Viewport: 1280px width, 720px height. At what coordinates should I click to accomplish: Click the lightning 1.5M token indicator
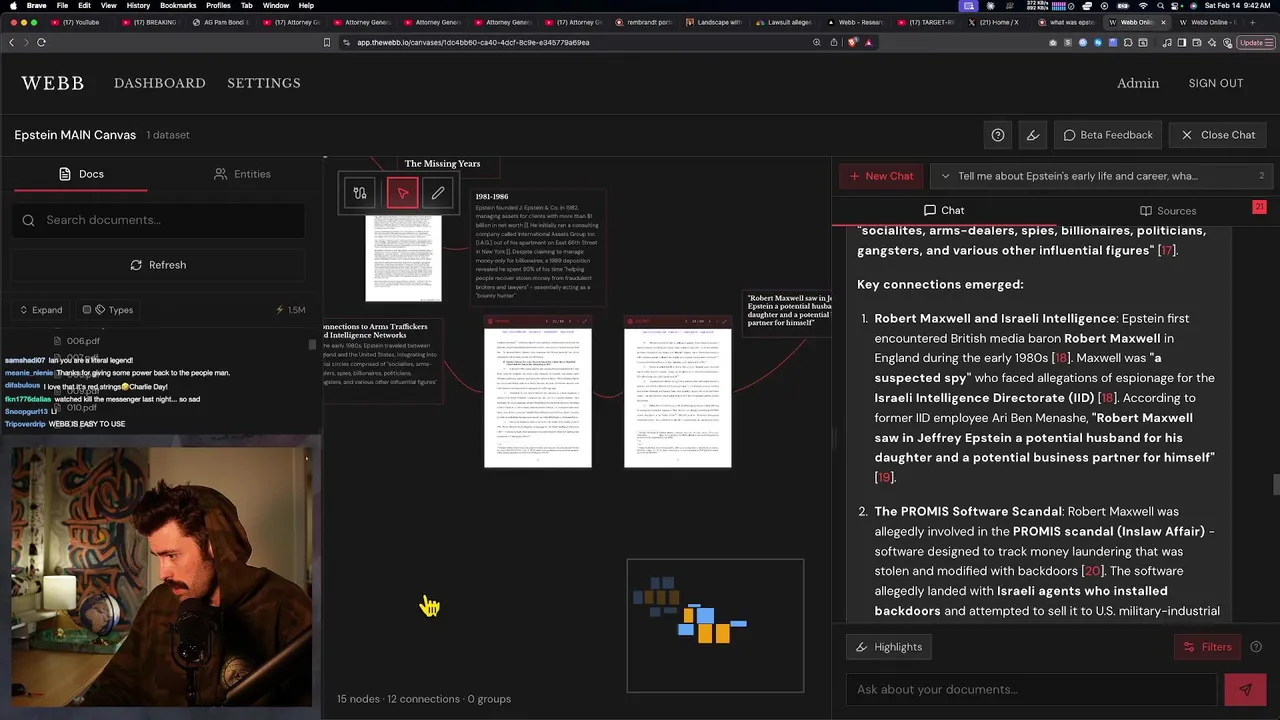(x=291, y=310)
